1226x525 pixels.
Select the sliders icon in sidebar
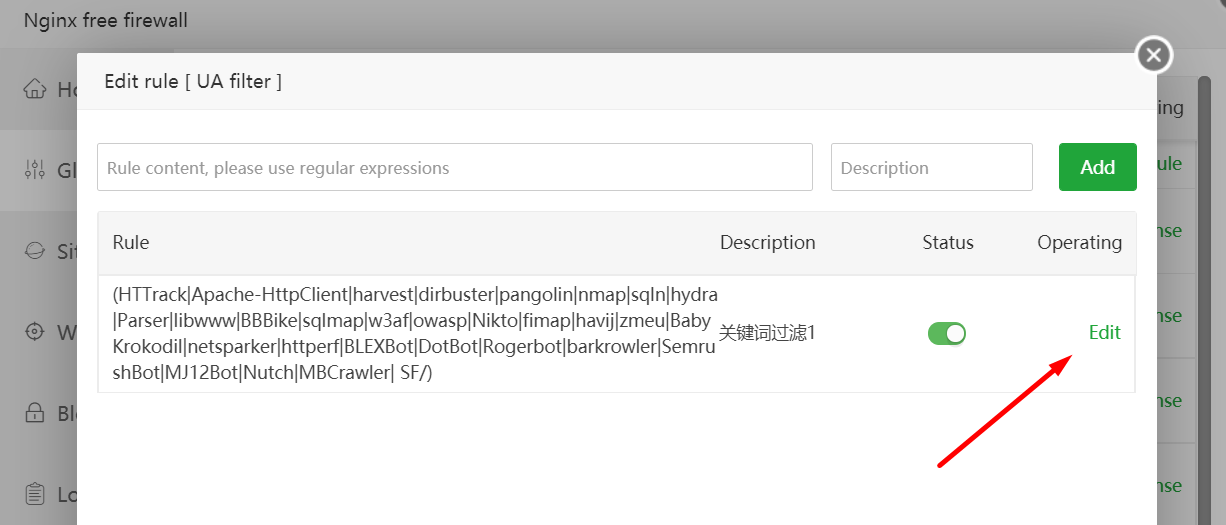point(35,170)
